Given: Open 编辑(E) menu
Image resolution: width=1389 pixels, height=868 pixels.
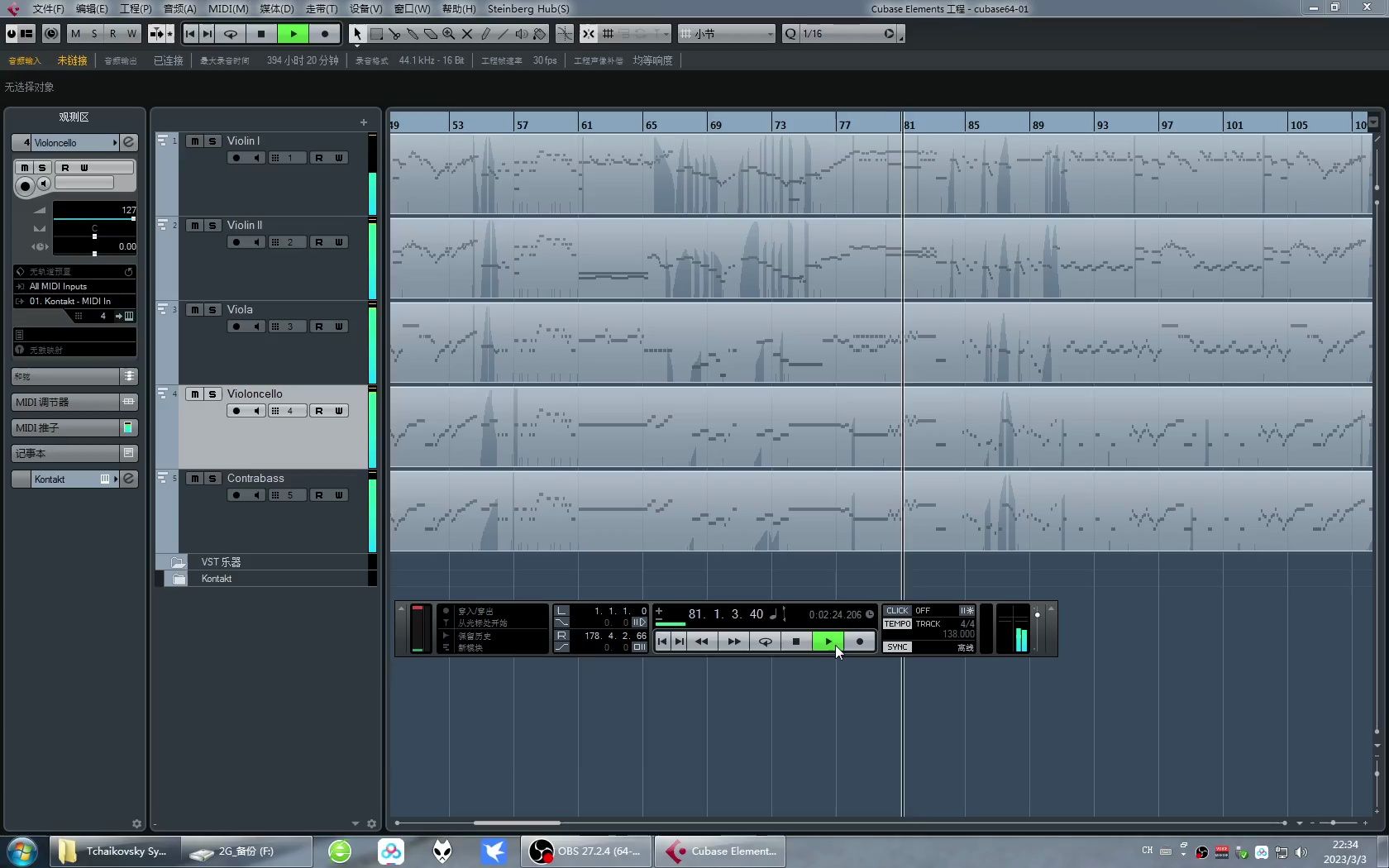Looking at the screenshot, I should [92, 9].
